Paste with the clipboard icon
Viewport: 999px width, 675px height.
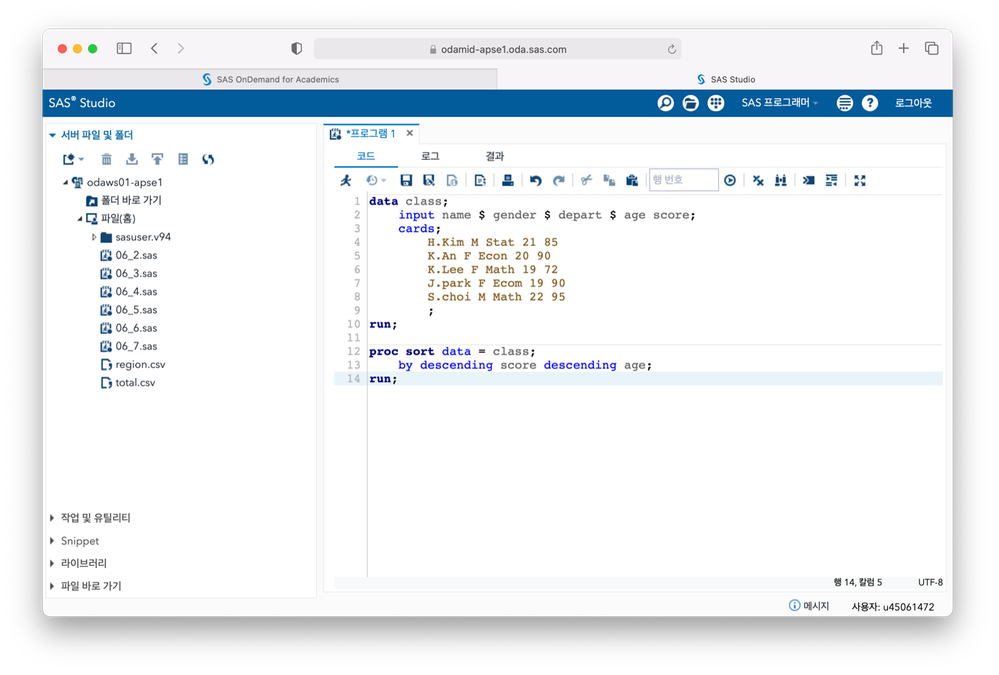coord(632,180)
